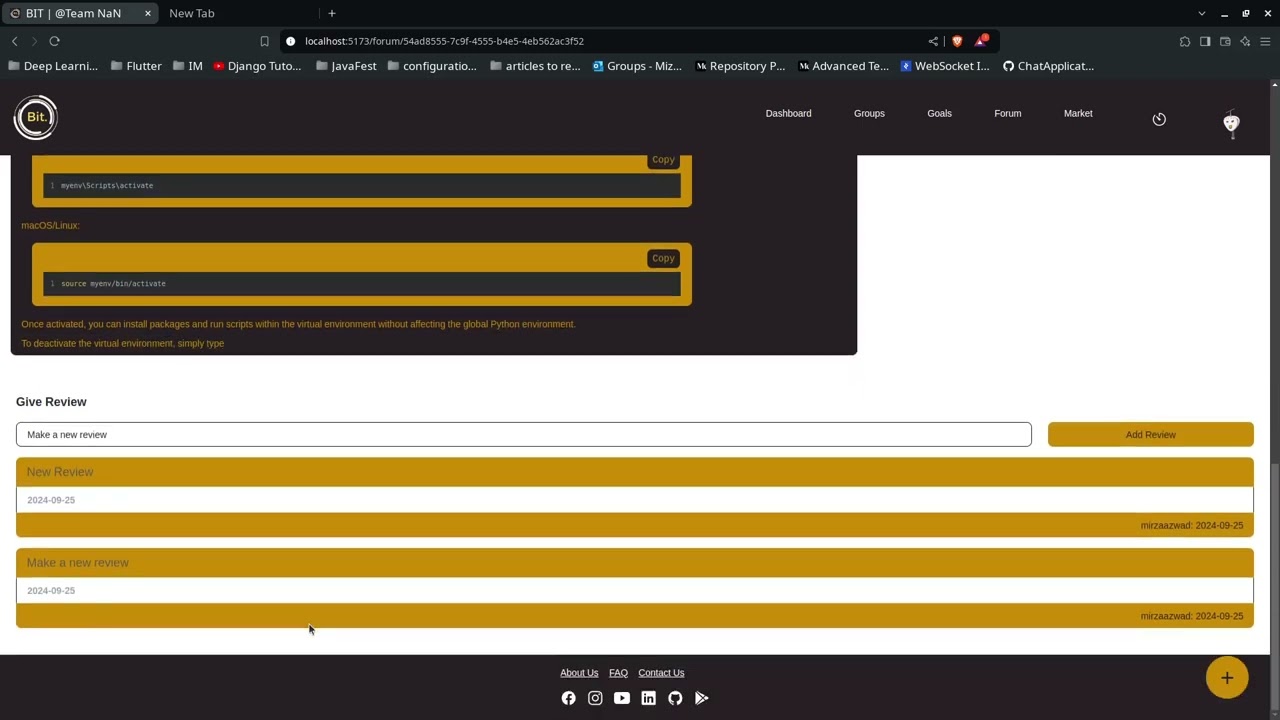Click the share icon in address bar
Image resolution: width=1280 pixels, height=720 pixels.
pyautogui.click(x=933, y=41)
